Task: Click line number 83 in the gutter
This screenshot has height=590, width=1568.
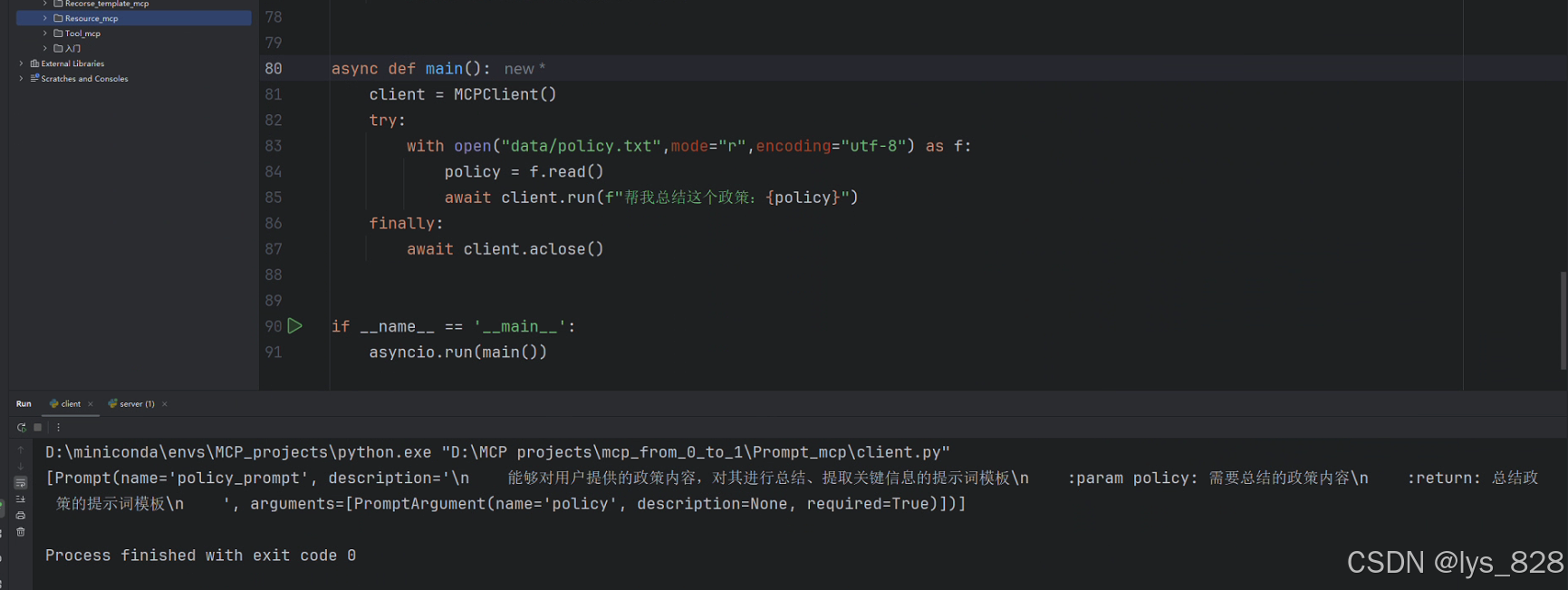Action: pos(274,146)
